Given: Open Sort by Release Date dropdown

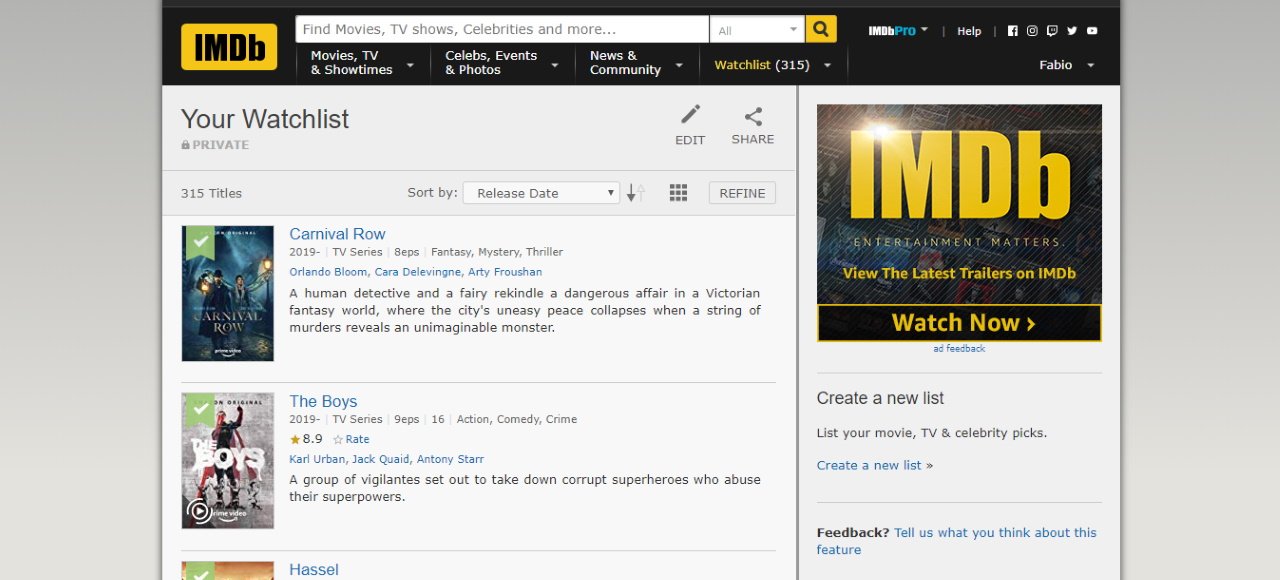Looking at the screenshot, I should [x=541, y=193].
